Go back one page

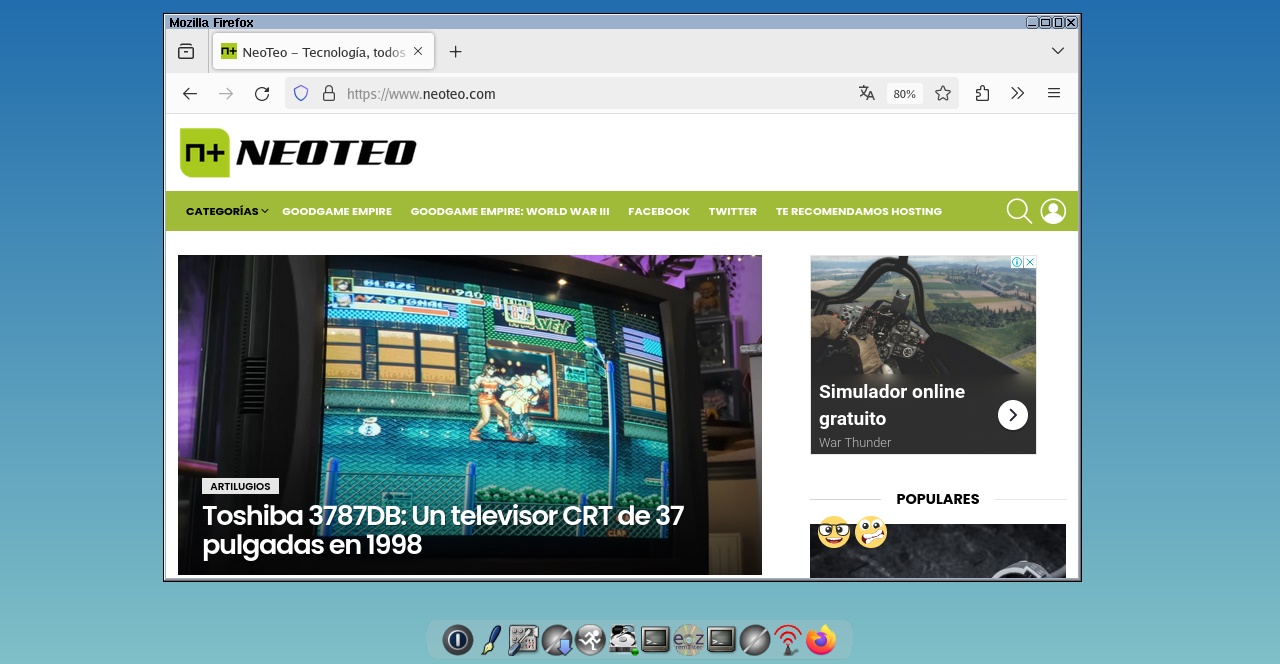[190, 93]
